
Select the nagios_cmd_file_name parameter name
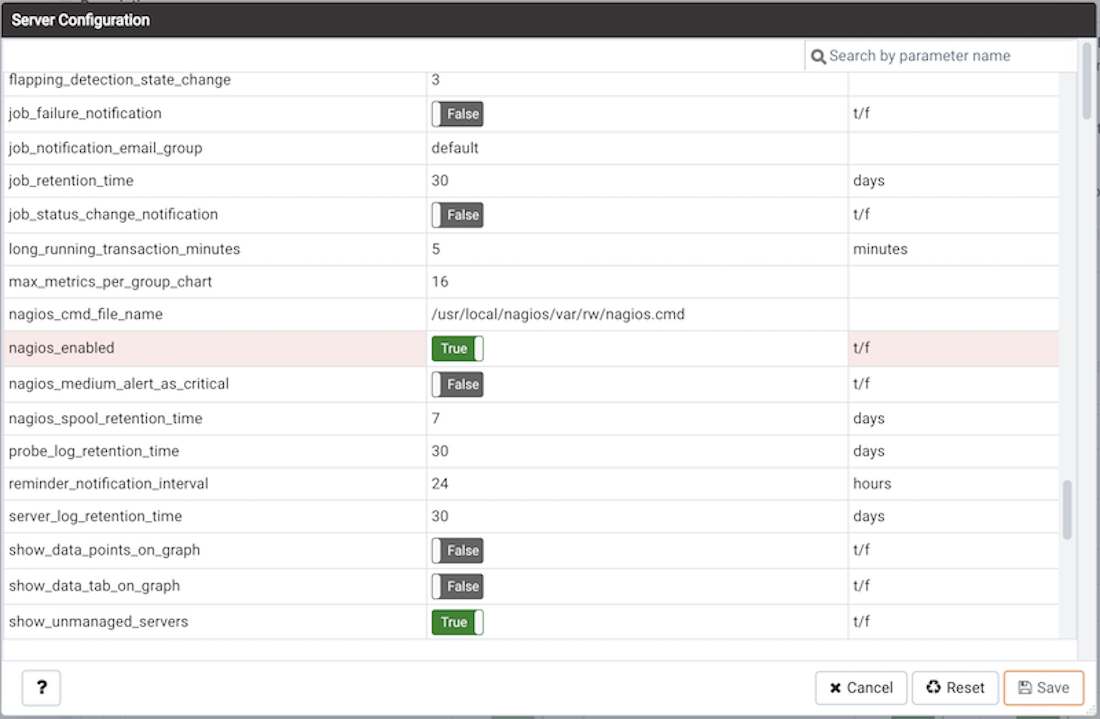[x=86, y=314]
